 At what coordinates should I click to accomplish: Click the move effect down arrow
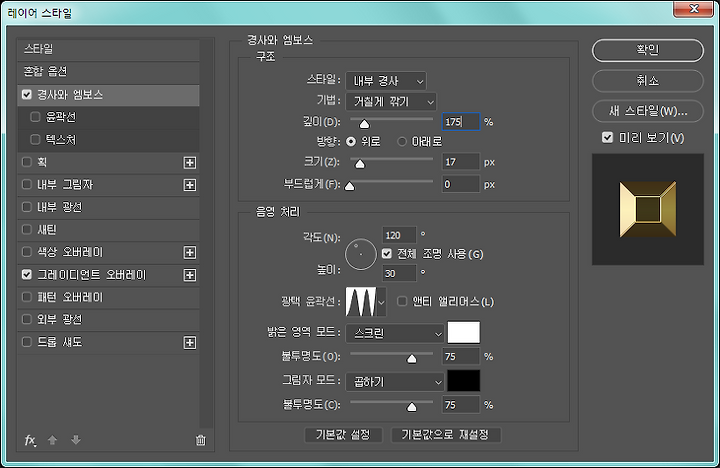(76, 440)
